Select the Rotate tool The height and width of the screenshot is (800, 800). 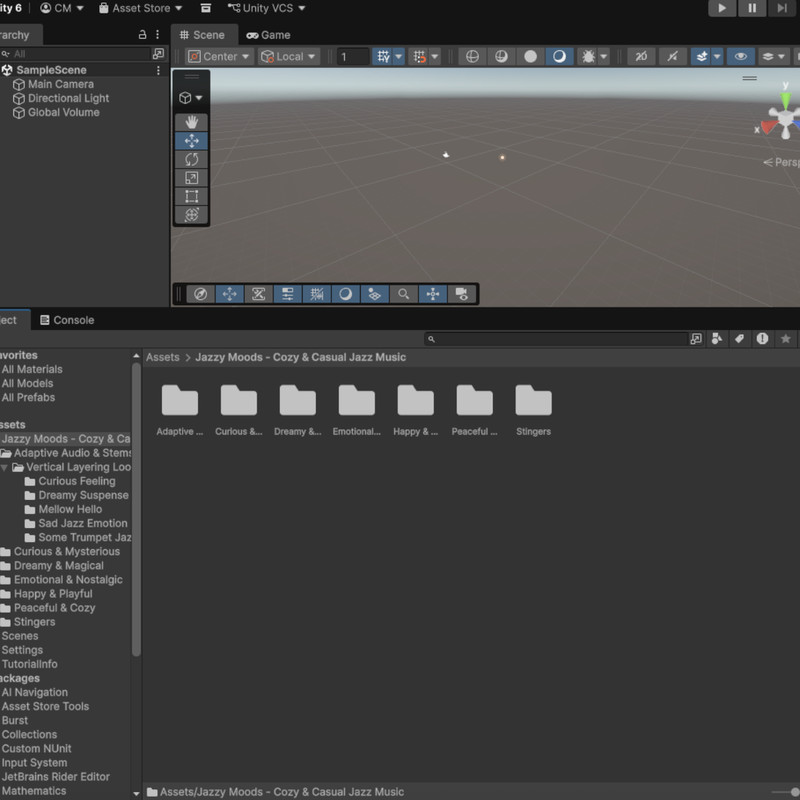(191, 159)
